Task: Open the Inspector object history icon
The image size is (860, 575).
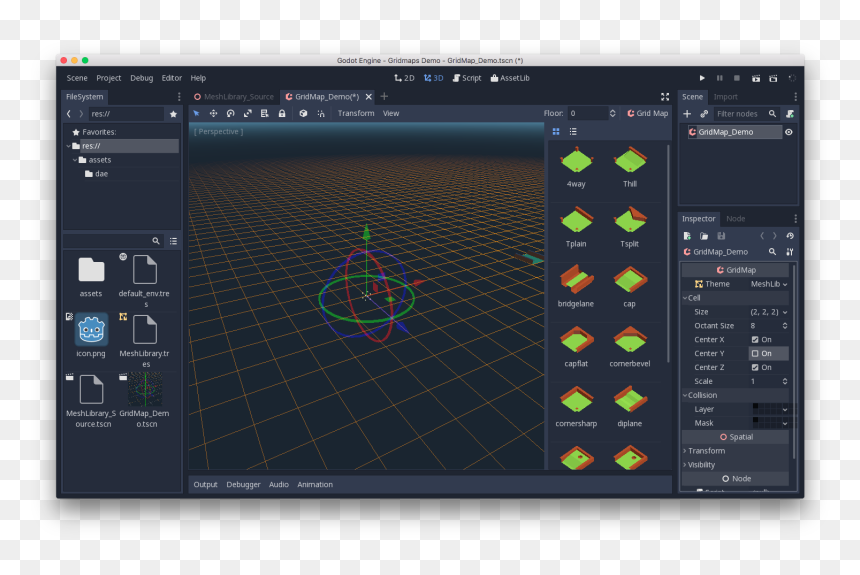Action: pos(790,236)
